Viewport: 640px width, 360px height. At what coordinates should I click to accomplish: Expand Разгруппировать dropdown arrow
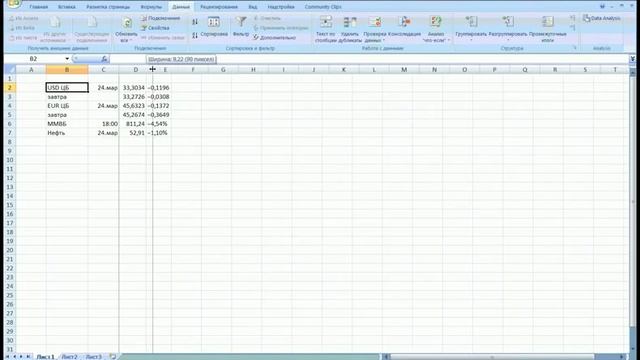tap(508, 40)
